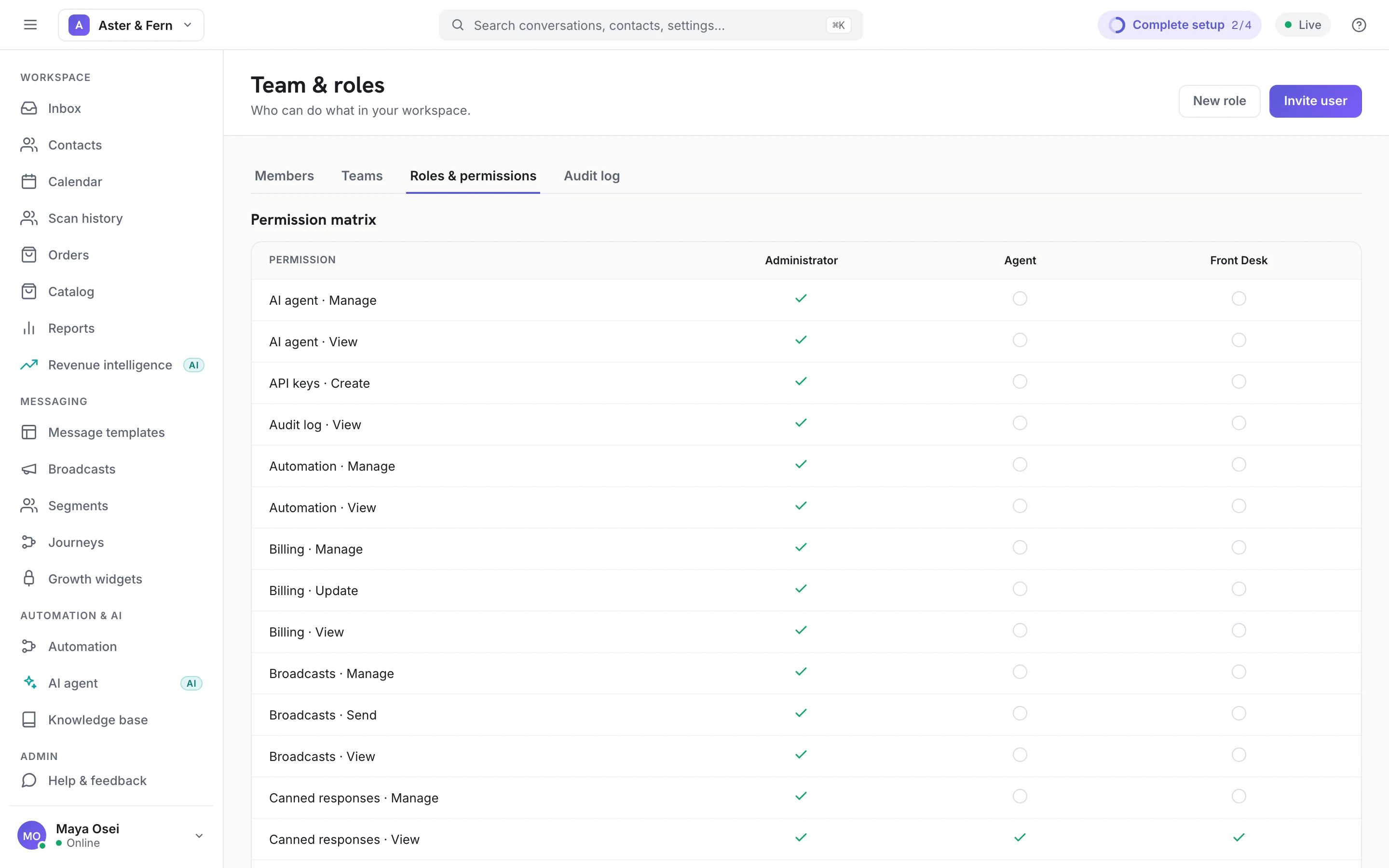The height and width of the screenshot is (868, 1389).
Task: Open Growth widgets
Action: click(x=111, y=579)
